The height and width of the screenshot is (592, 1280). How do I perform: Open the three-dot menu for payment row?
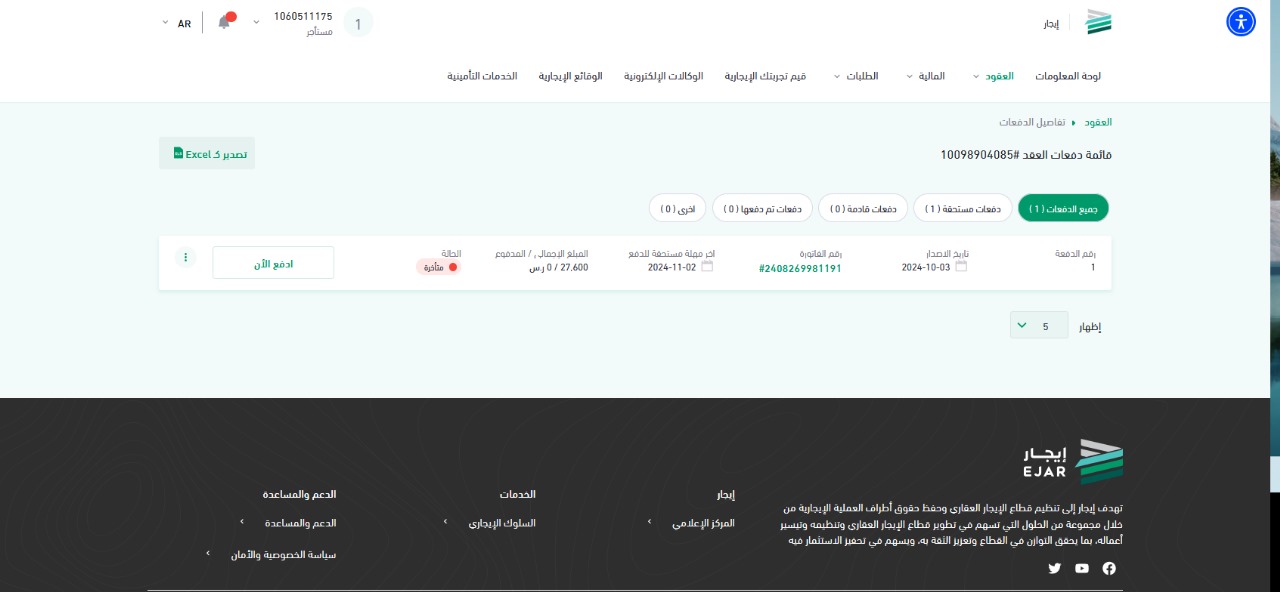[185, 258]
